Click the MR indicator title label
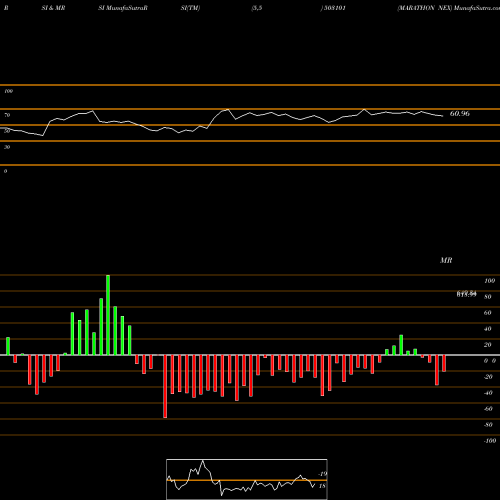 446,260
